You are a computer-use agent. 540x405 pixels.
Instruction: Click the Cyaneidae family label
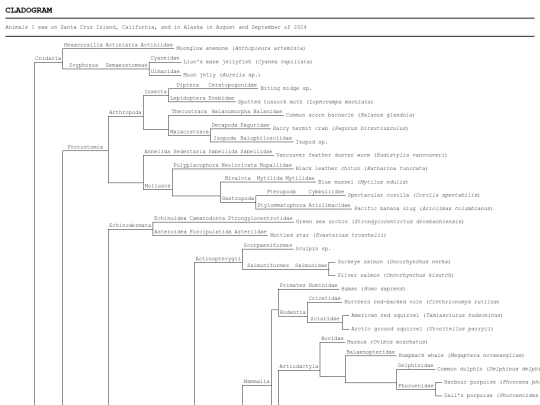(x=165, y=58)
